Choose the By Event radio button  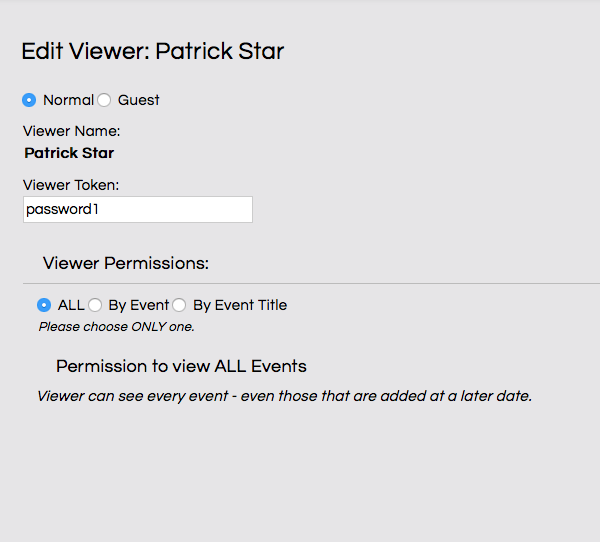95,305
